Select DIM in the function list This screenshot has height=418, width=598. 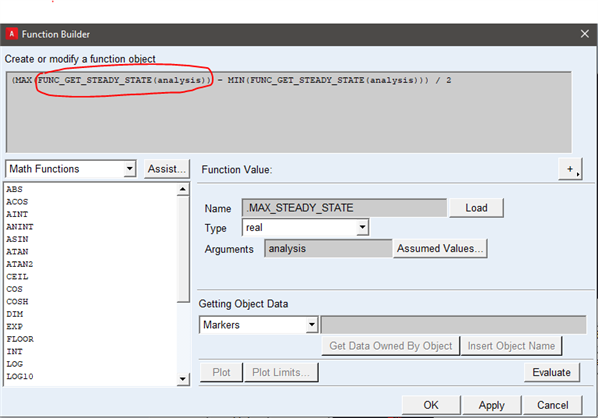click(x=14, y=314)
